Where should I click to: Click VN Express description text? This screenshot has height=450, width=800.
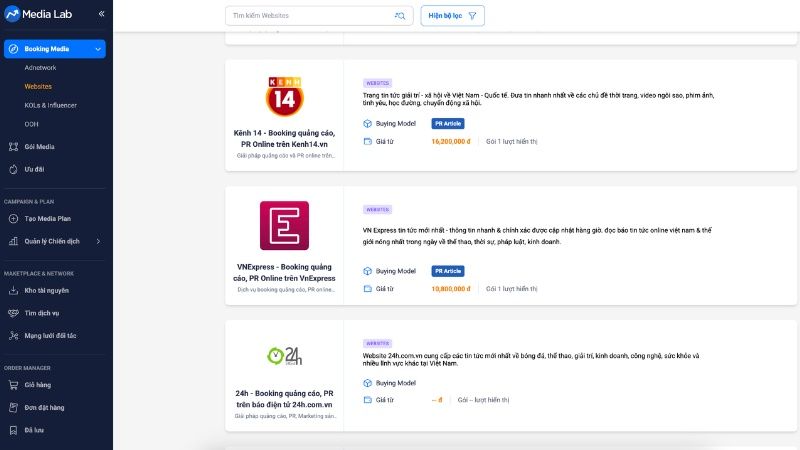pyautogui.click(x=537, y=236)
